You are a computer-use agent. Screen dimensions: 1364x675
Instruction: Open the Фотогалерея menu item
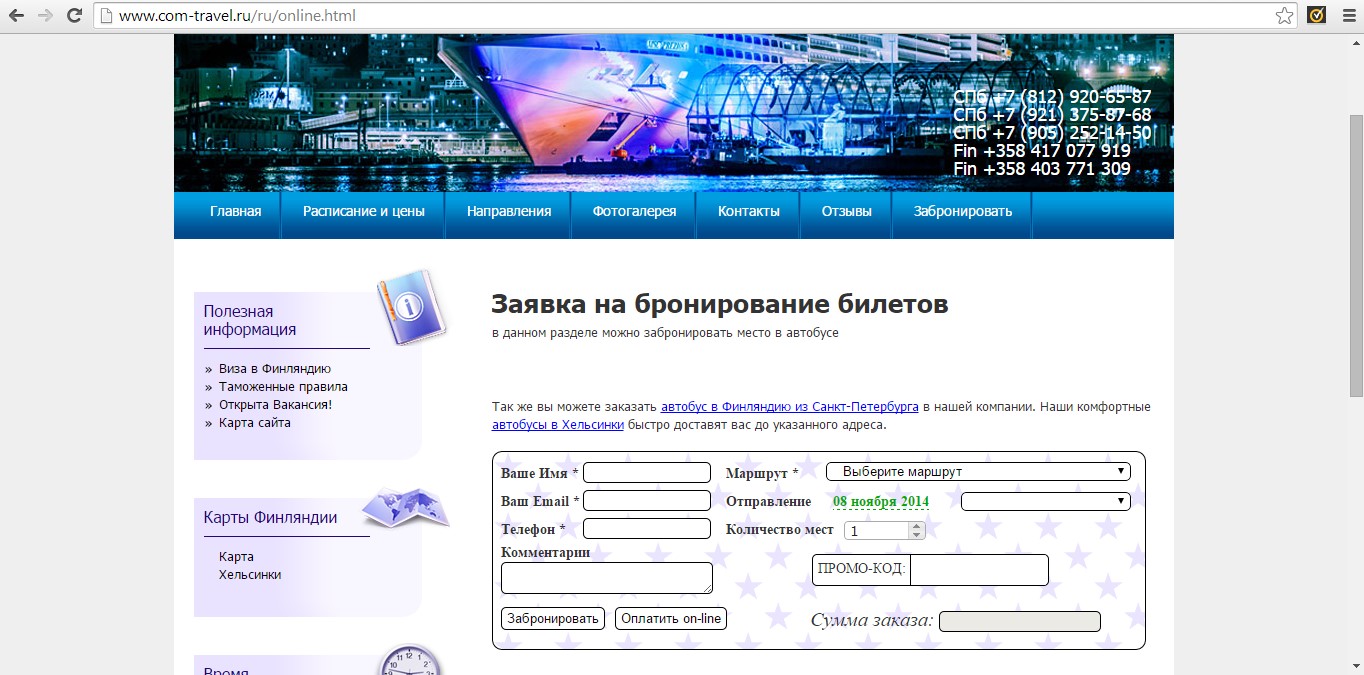pos(634,211)
